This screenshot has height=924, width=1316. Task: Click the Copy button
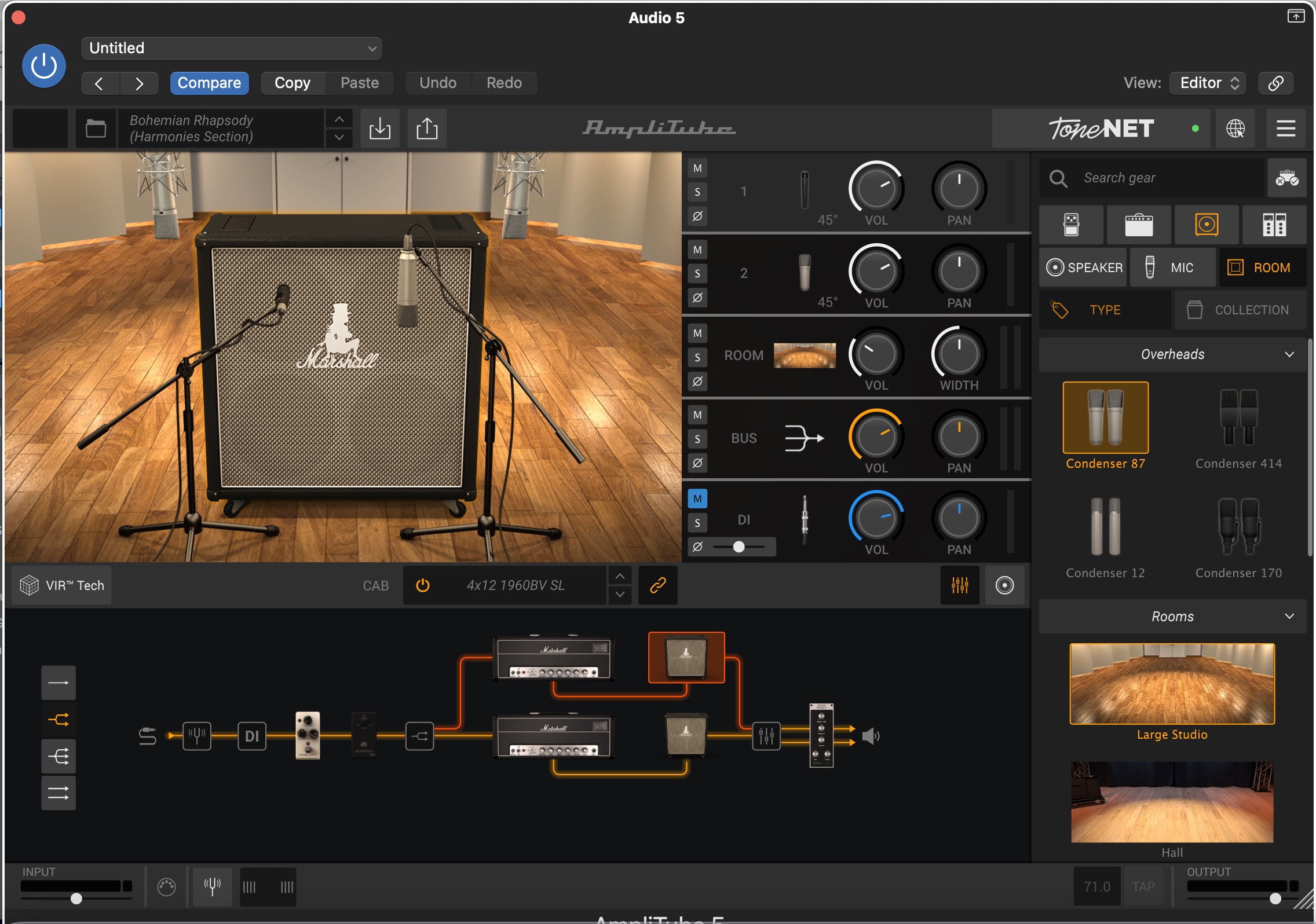[x=292, y=83]
